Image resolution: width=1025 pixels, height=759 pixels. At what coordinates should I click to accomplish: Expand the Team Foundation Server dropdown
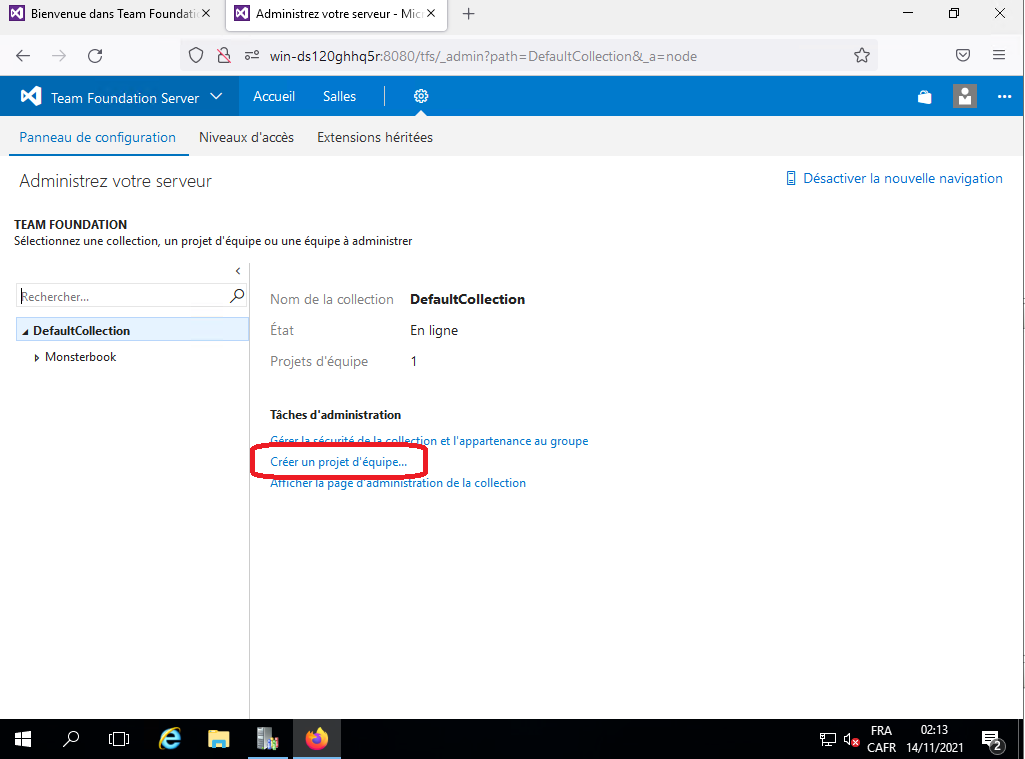pyautogui.click(x=216, y=97)
